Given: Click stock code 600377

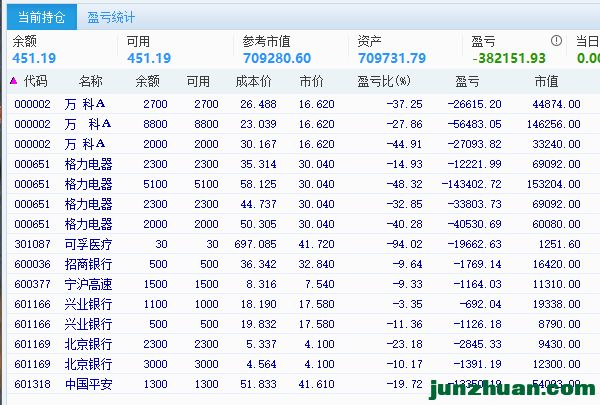Looking at the screenshot, I should pos(32,284).
